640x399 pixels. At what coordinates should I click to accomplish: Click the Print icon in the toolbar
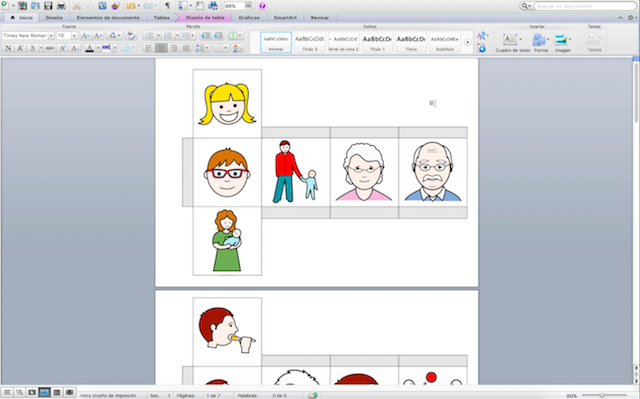pos(61,6)
